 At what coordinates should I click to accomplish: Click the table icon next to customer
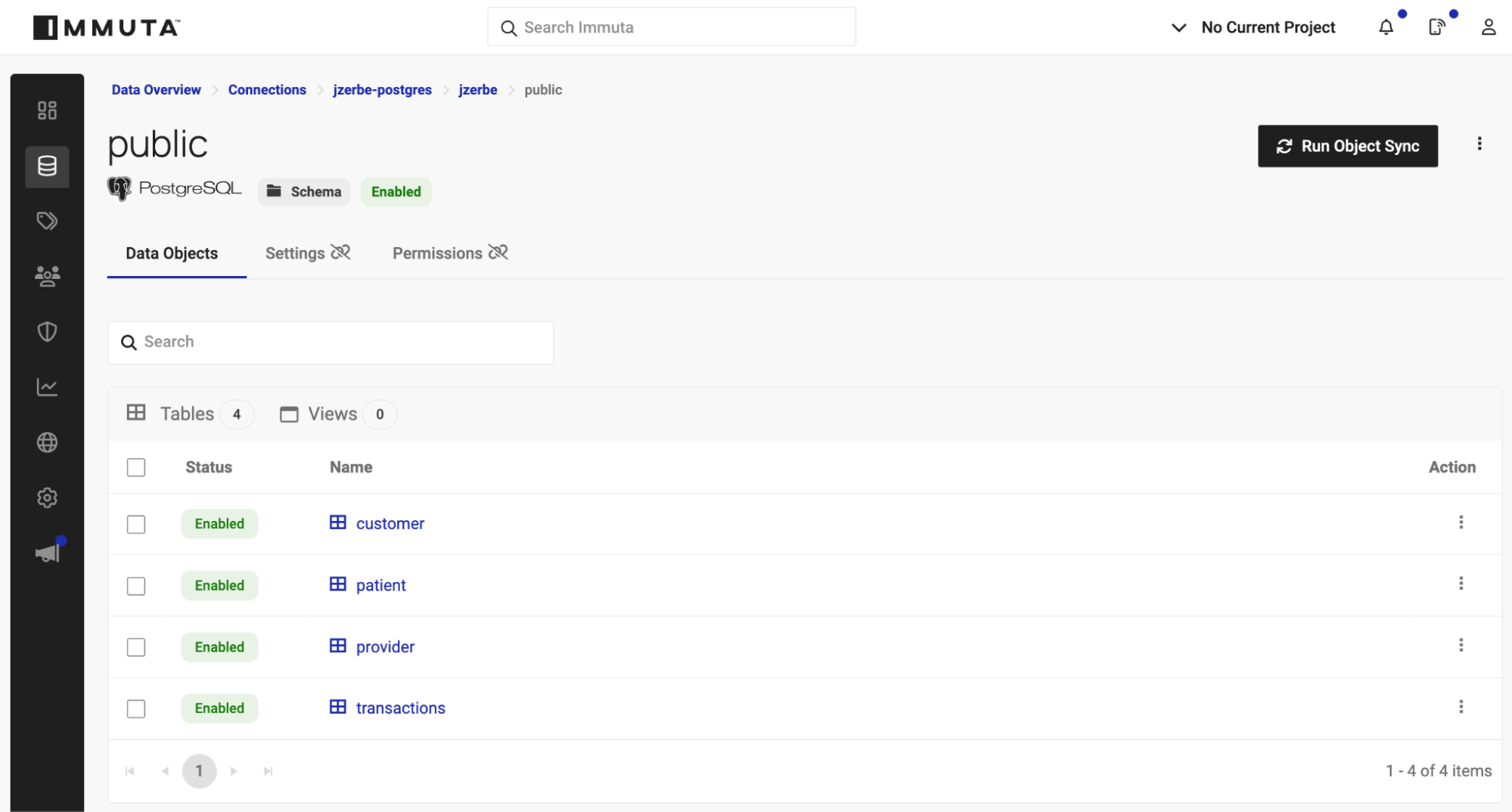tap(337, 522)
